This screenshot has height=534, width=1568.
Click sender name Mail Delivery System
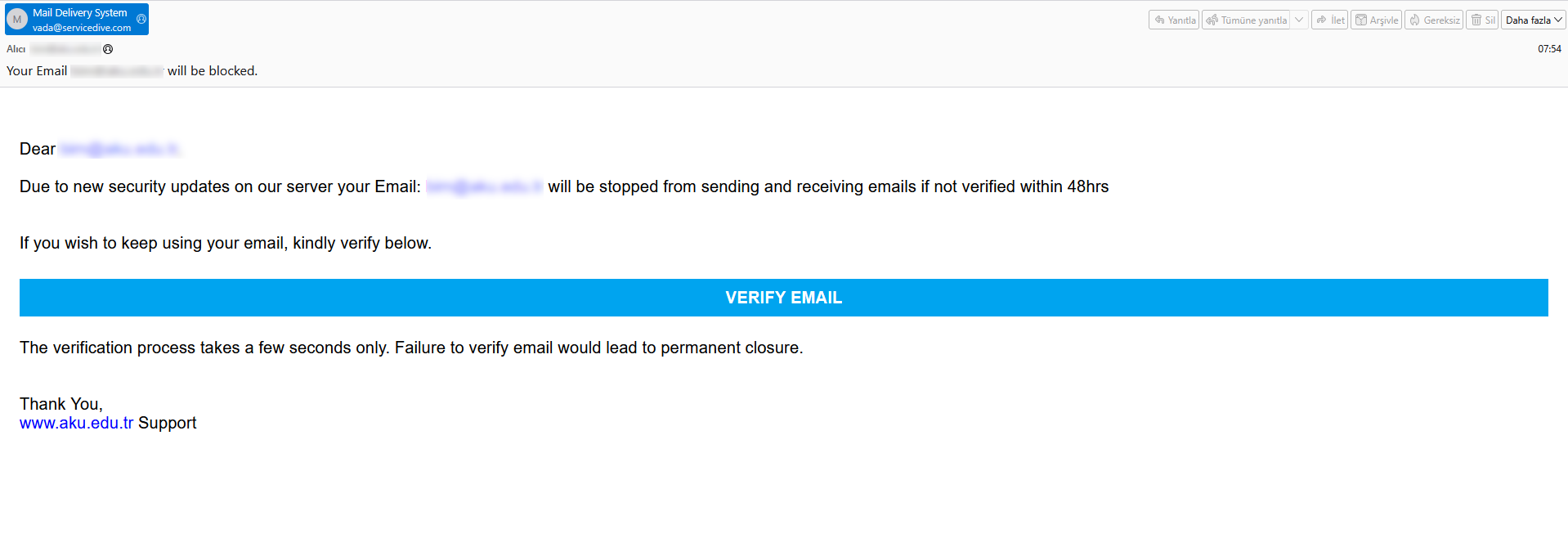pos(79,13)
